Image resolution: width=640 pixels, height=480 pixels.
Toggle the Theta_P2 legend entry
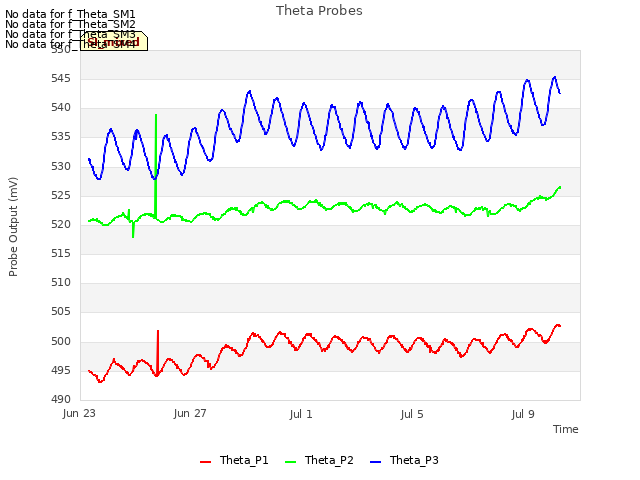click(x=319, y=460)
